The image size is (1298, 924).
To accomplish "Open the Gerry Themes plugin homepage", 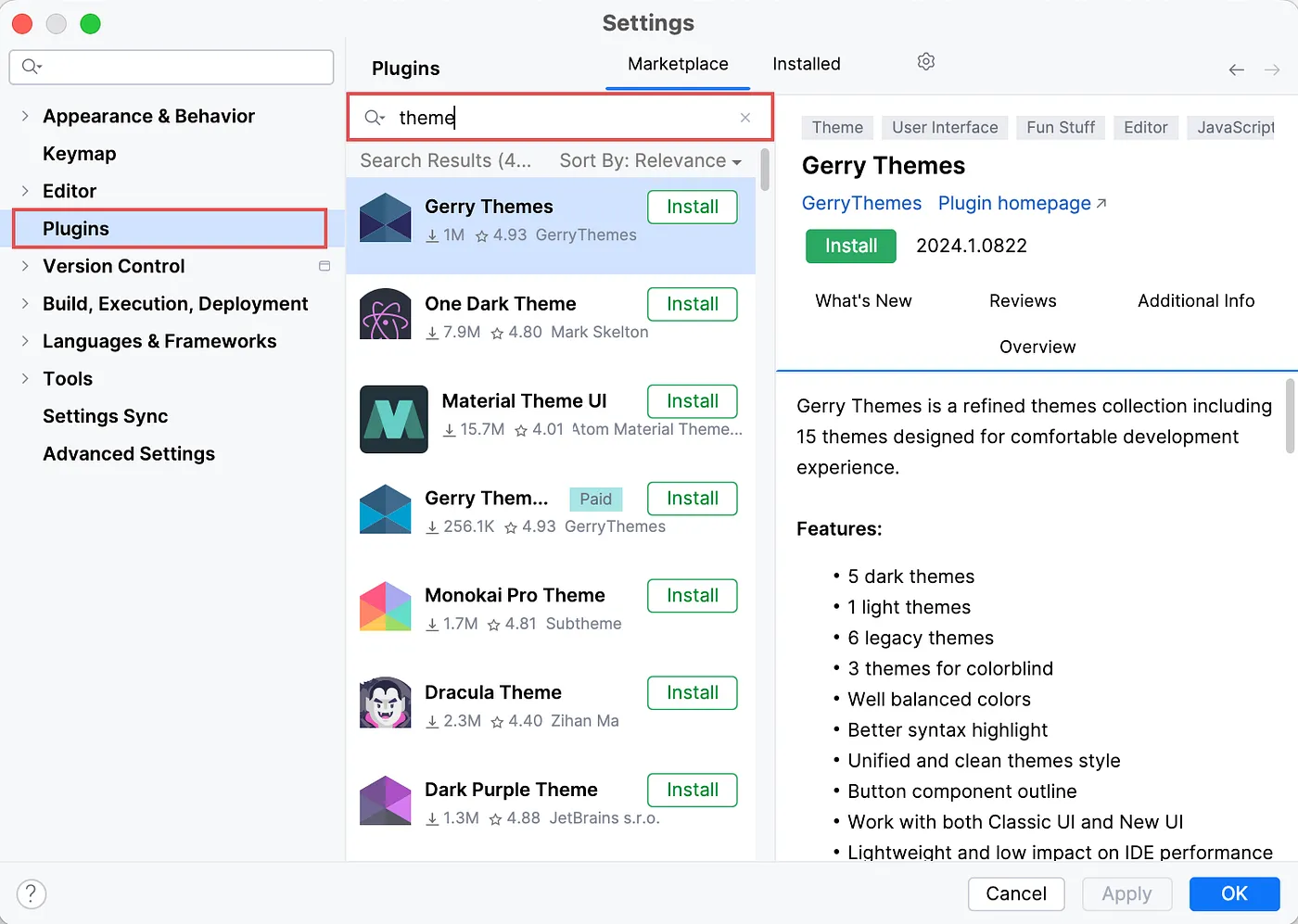I will [1013, 203].
